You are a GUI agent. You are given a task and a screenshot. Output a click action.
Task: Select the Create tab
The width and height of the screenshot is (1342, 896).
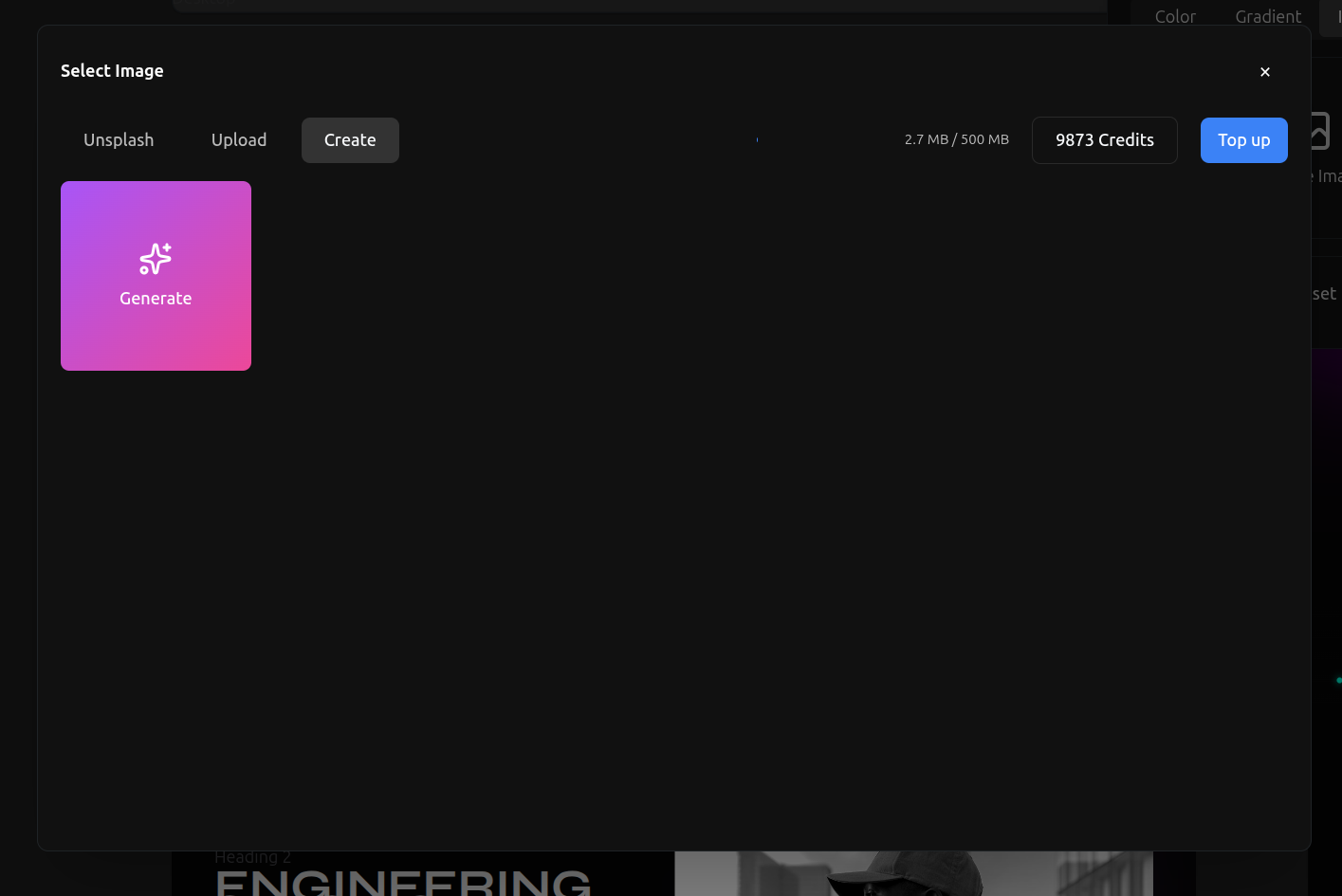click(x=350, y=140)
